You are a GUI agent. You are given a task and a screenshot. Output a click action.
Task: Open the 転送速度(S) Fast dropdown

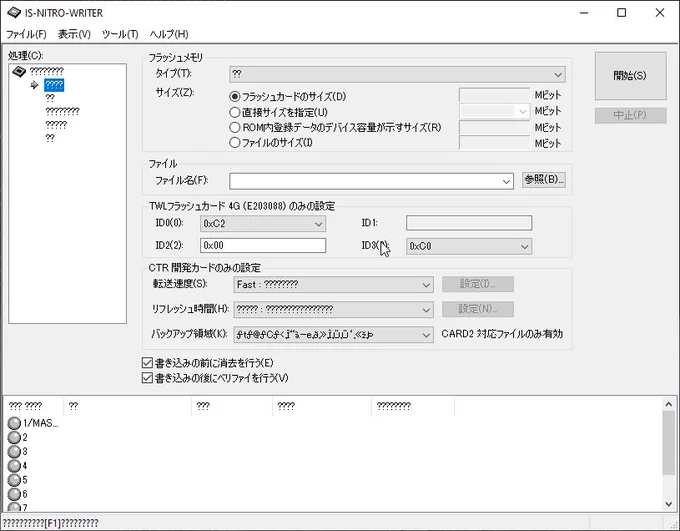(x=333, y=285)
